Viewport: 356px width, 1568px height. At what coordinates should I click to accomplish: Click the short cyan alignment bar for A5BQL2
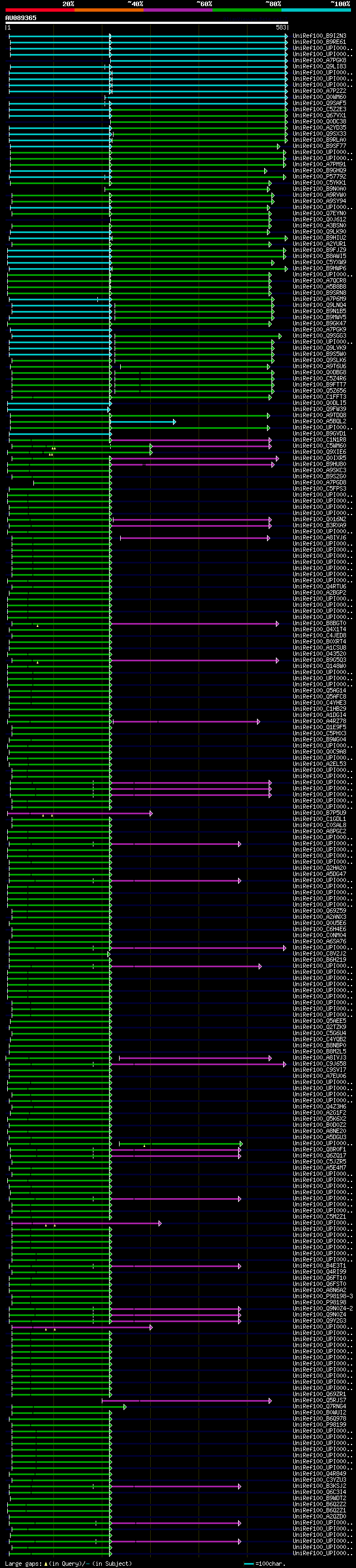[x=142, y=422]
